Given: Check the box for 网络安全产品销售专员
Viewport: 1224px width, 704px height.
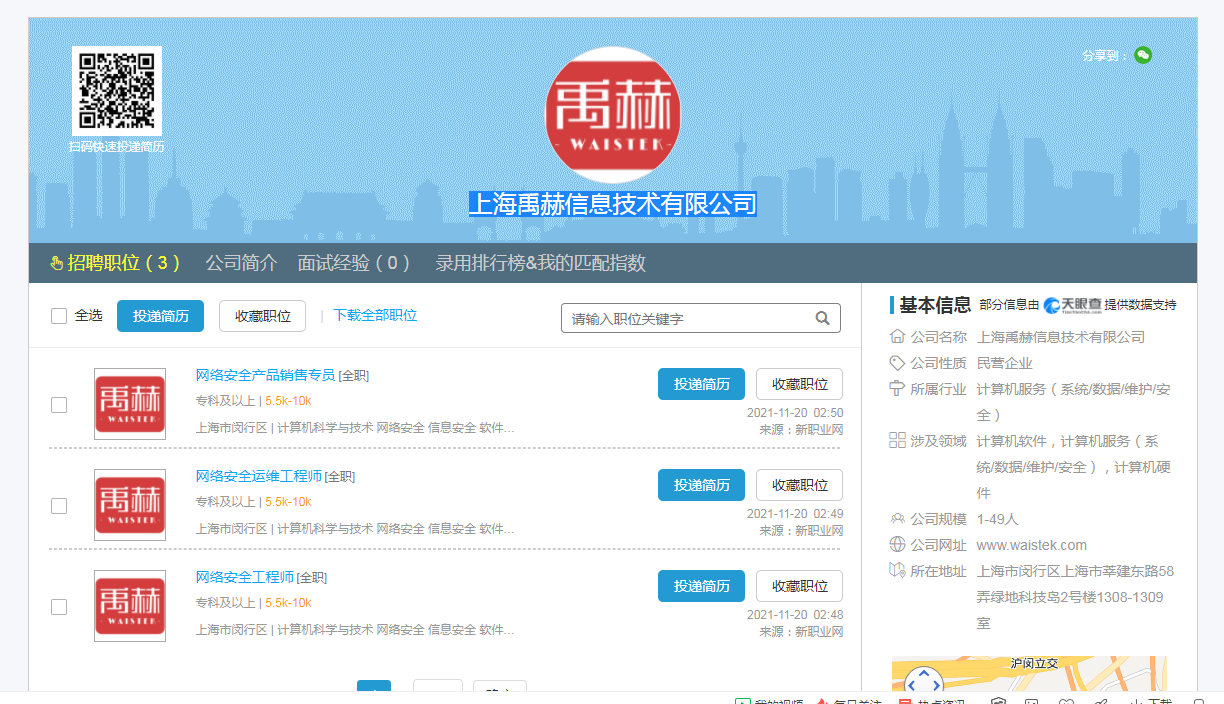Looking at the screenshot, I should (x=59, y=405).
